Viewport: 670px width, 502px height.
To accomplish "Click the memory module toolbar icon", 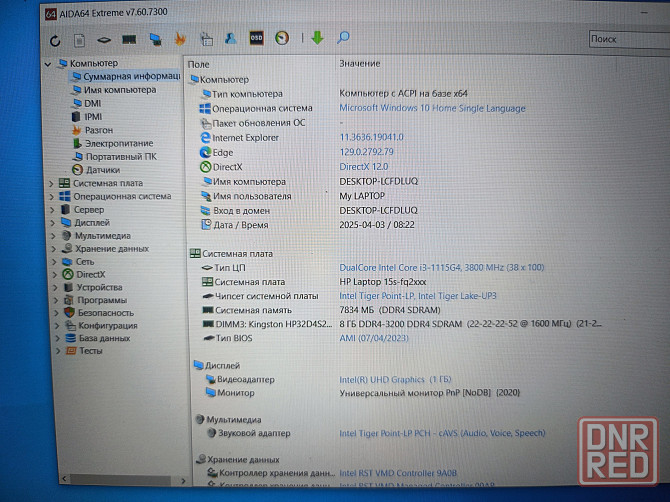I will [129, 40].
